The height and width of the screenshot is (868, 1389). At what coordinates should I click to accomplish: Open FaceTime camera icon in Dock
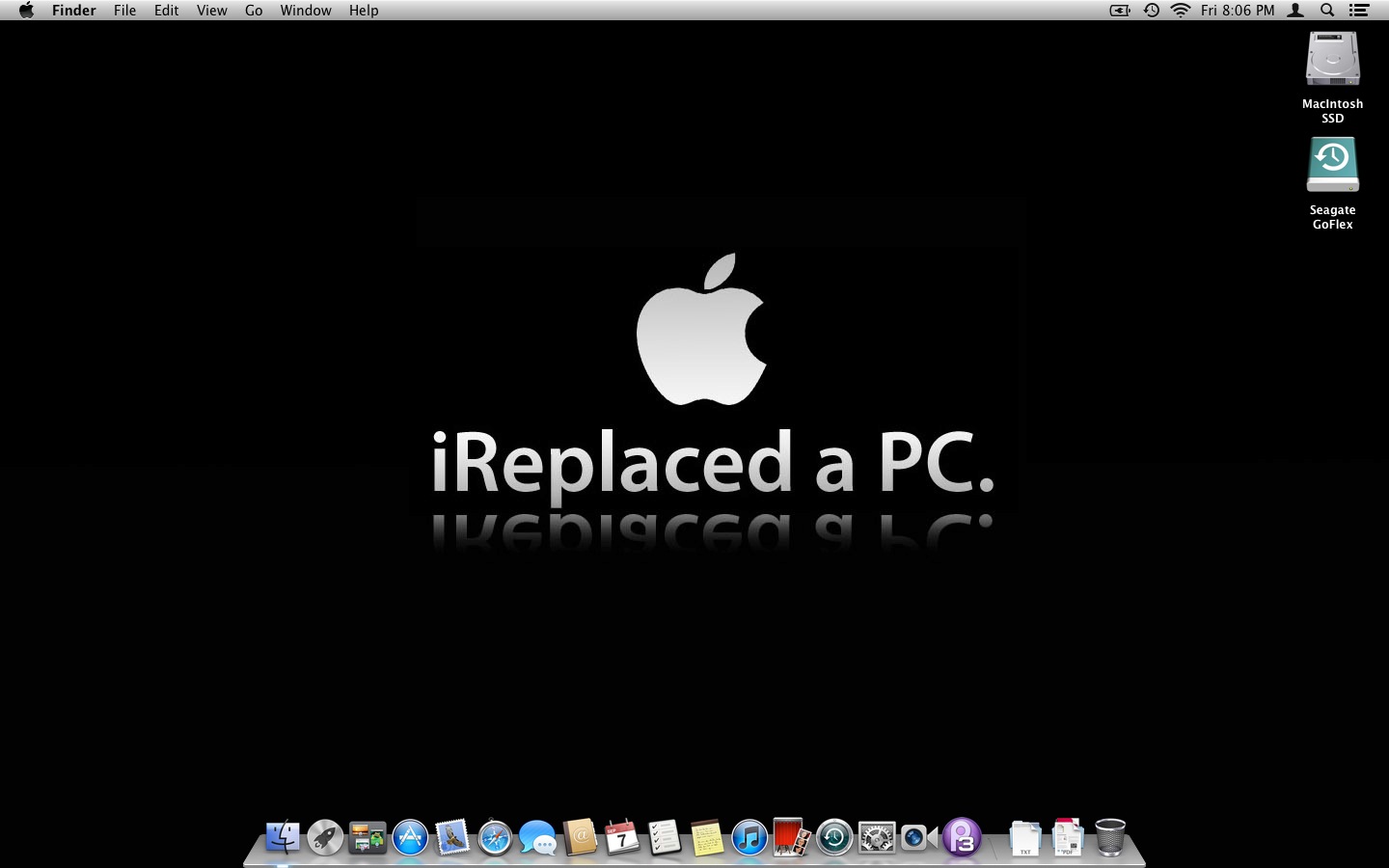[919, 837]
